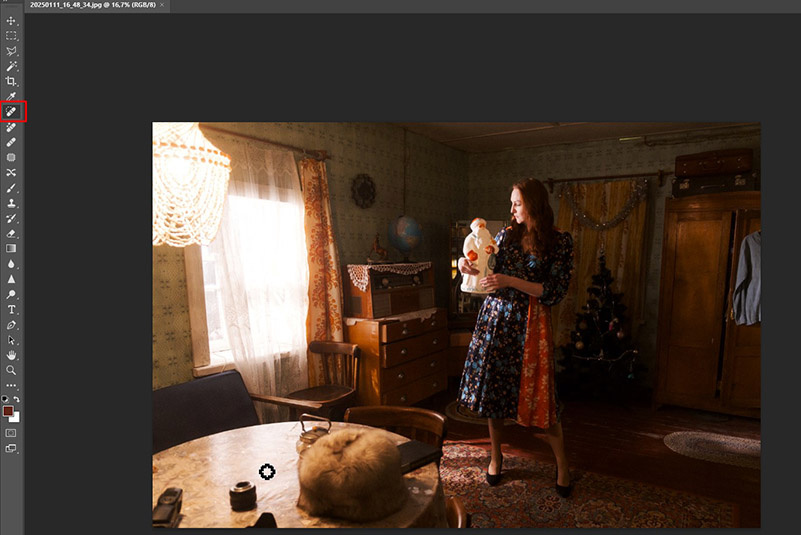Open the dark red foreground color swatch
801x535 pixels.
click(x=7, y=411)
